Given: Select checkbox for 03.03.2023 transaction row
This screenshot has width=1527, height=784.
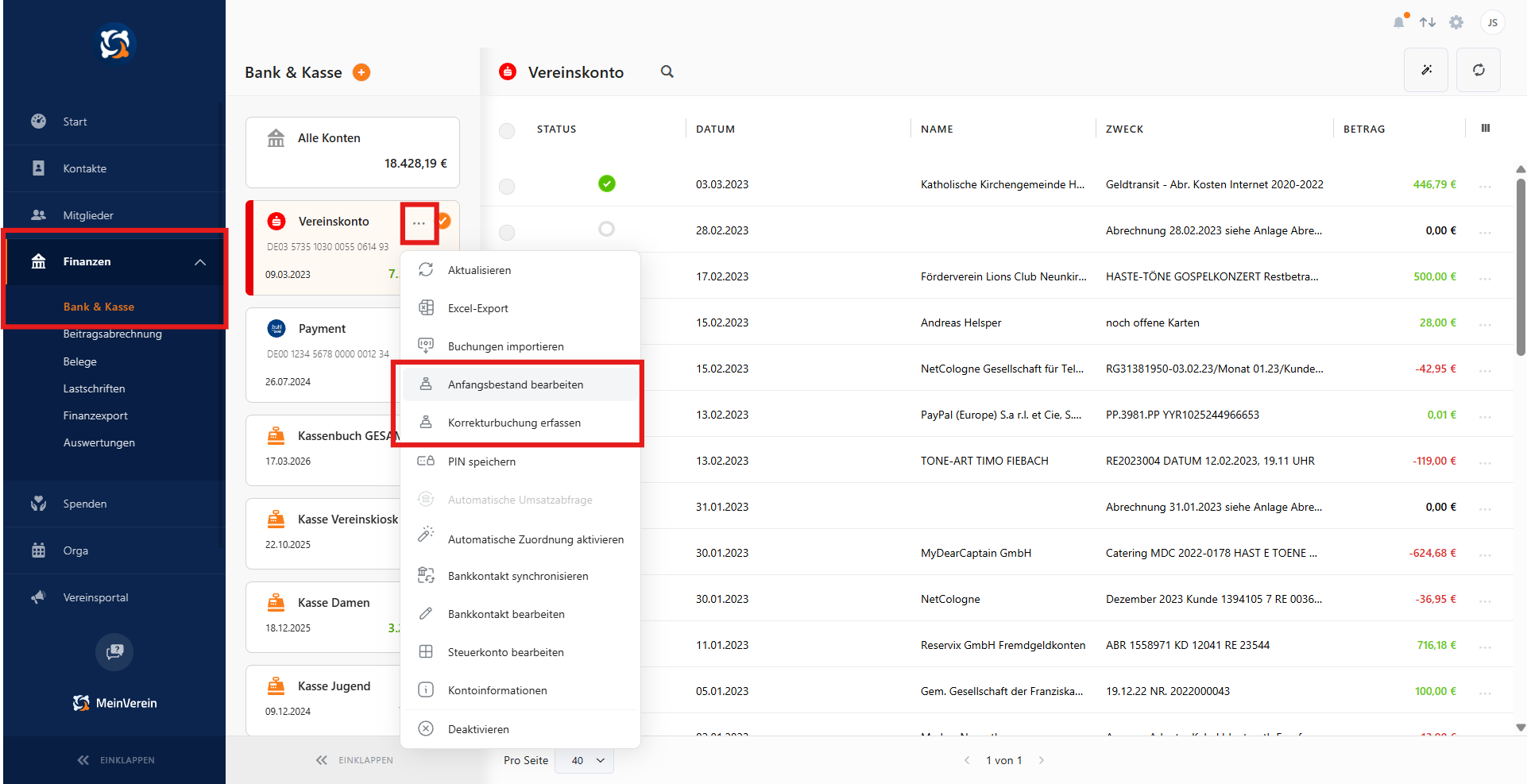Looking at the screenshot, I should 507,186.
